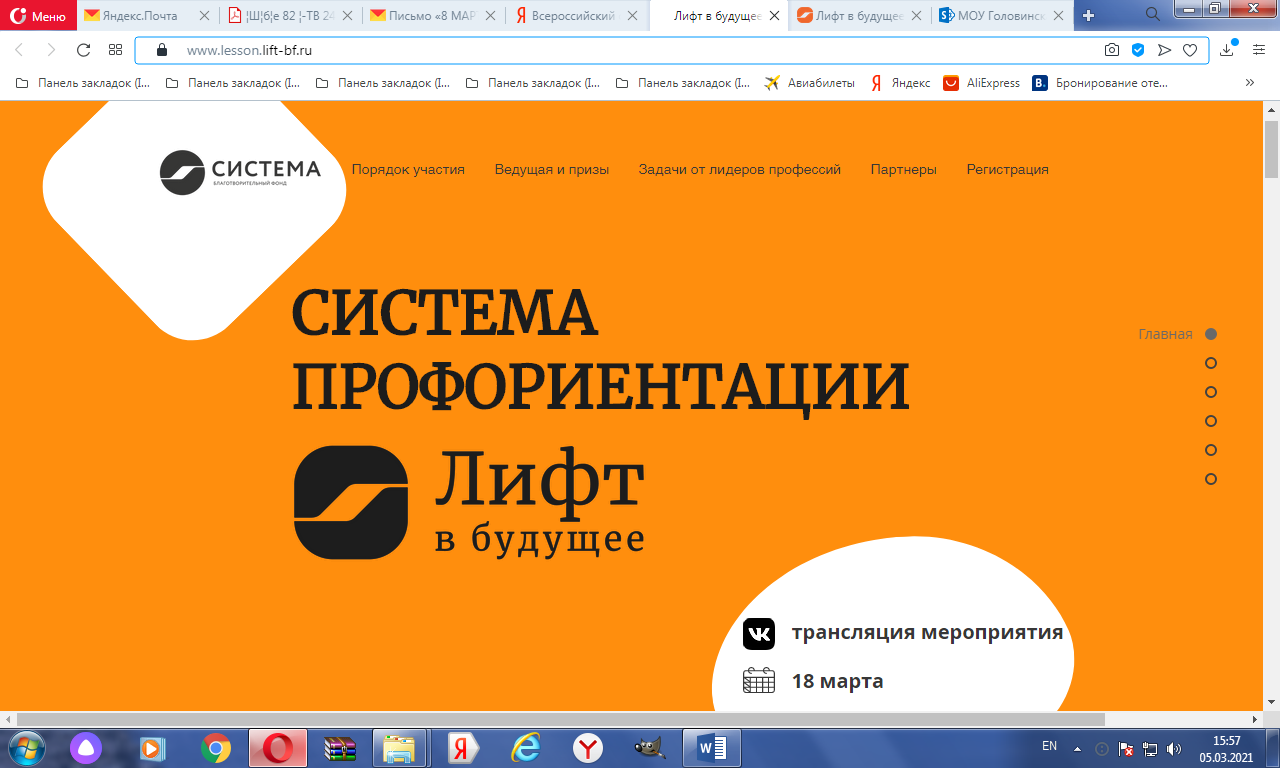Viewport: 1280px width, 768px height.
Task: Select the last section navigation dot
Action: tap(1211, 479)
